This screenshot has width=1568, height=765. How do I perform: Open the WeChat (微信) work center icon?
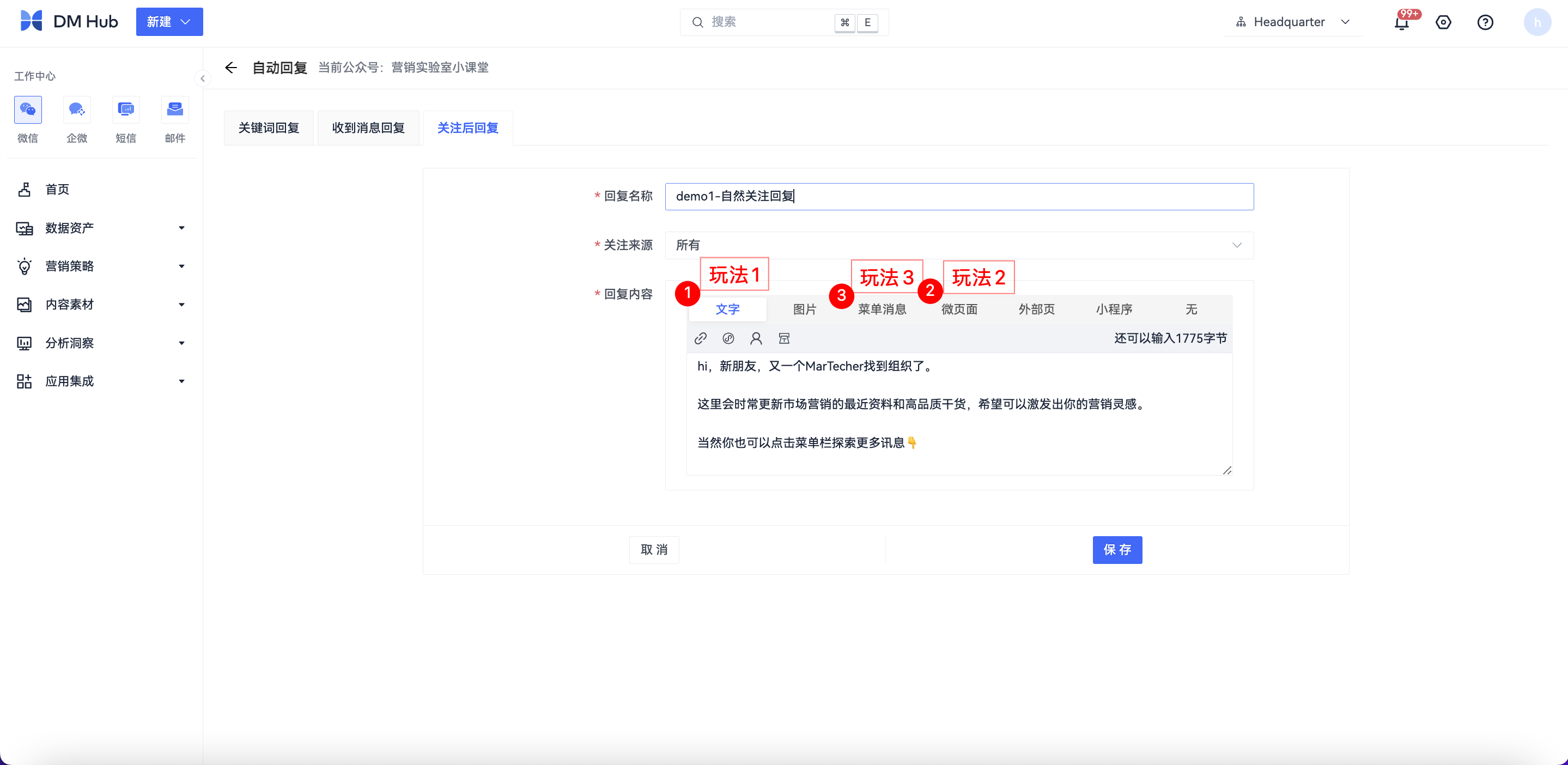(27, 110)
